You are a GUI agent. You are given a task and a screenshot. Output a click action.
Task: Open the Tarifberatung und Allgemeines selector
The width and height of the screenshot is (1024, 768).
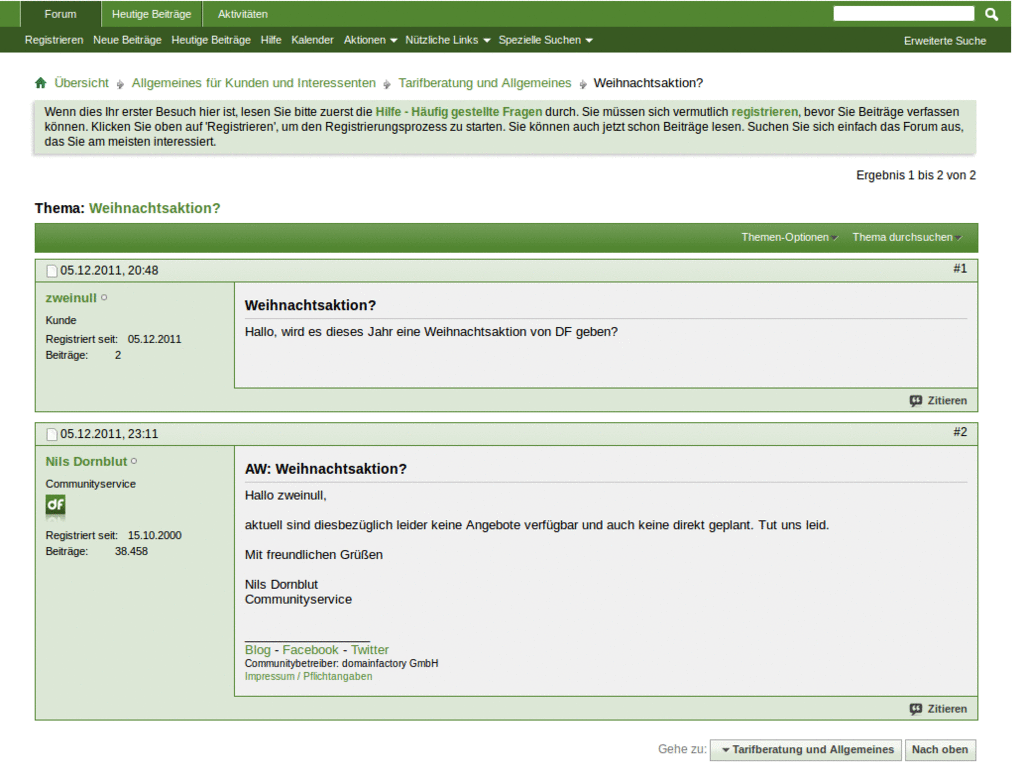pos(805,749)
